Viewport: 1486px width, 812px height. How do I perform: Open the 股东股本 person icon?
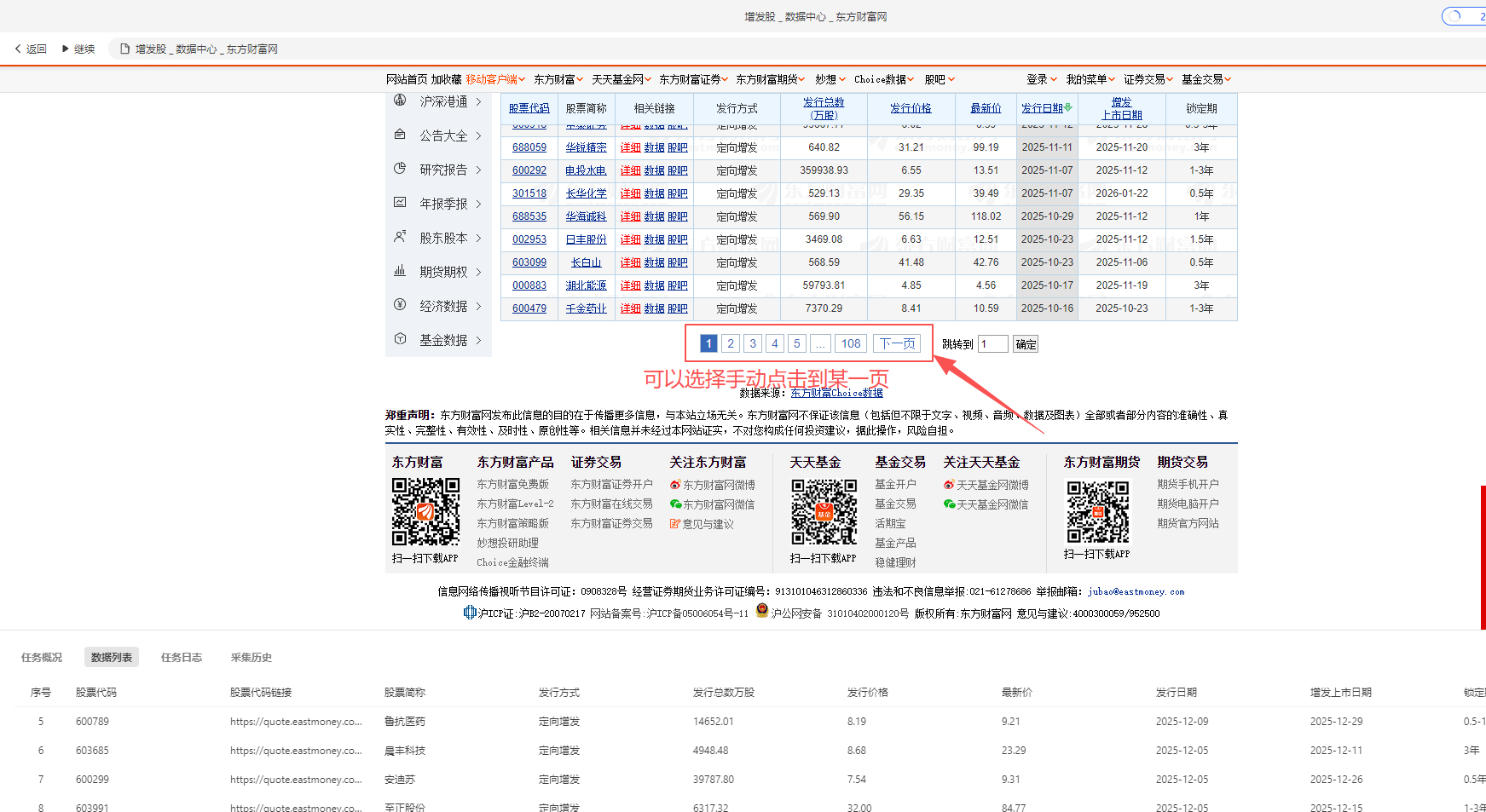(400, 237)
